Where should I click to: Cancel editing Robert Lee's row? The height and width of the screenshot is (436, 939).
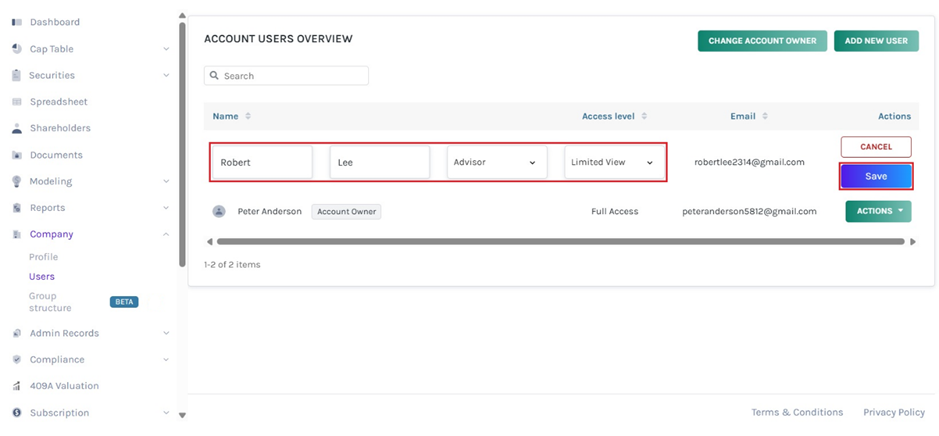pos(876,147)
